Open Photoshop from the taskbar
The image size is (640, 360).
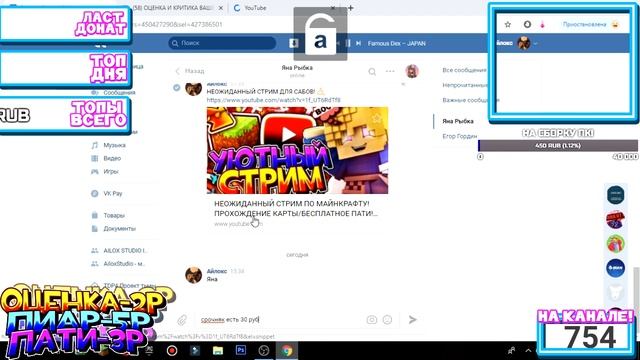pyautogui.click(x=241, y=350)
